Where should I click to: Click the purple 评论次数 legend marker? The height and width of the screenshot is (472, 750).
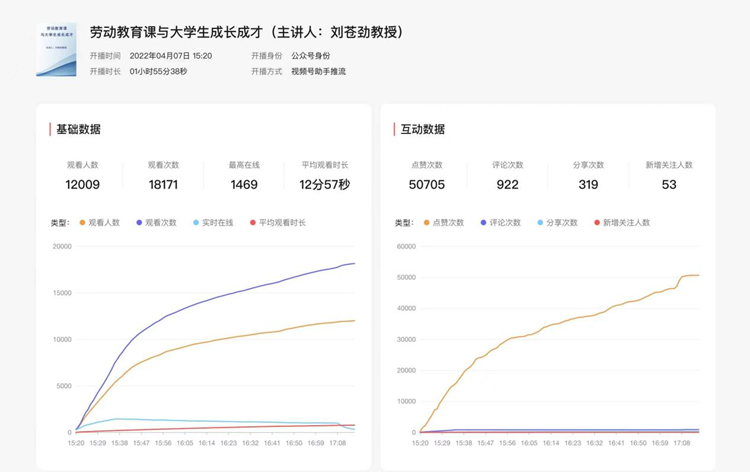[484, 222]
